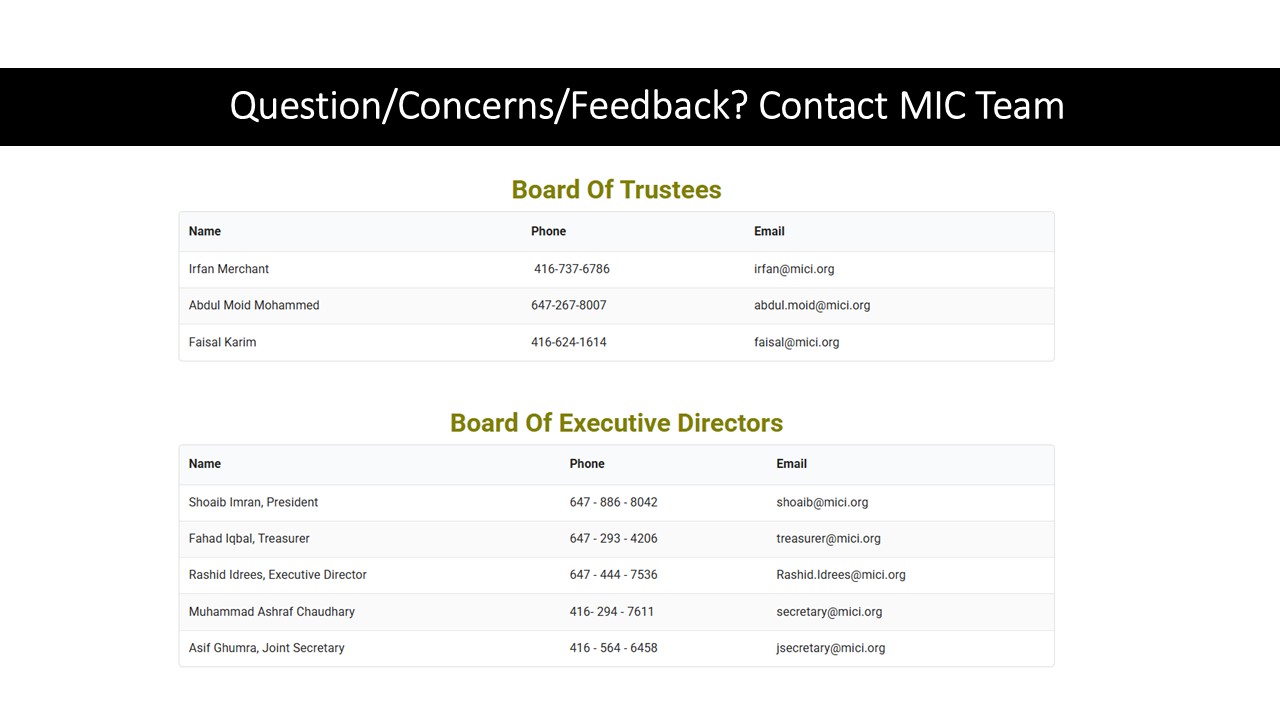Click the Email column header in Trustees table
Screen dimensions: 1280x720
tap(769, 231)
